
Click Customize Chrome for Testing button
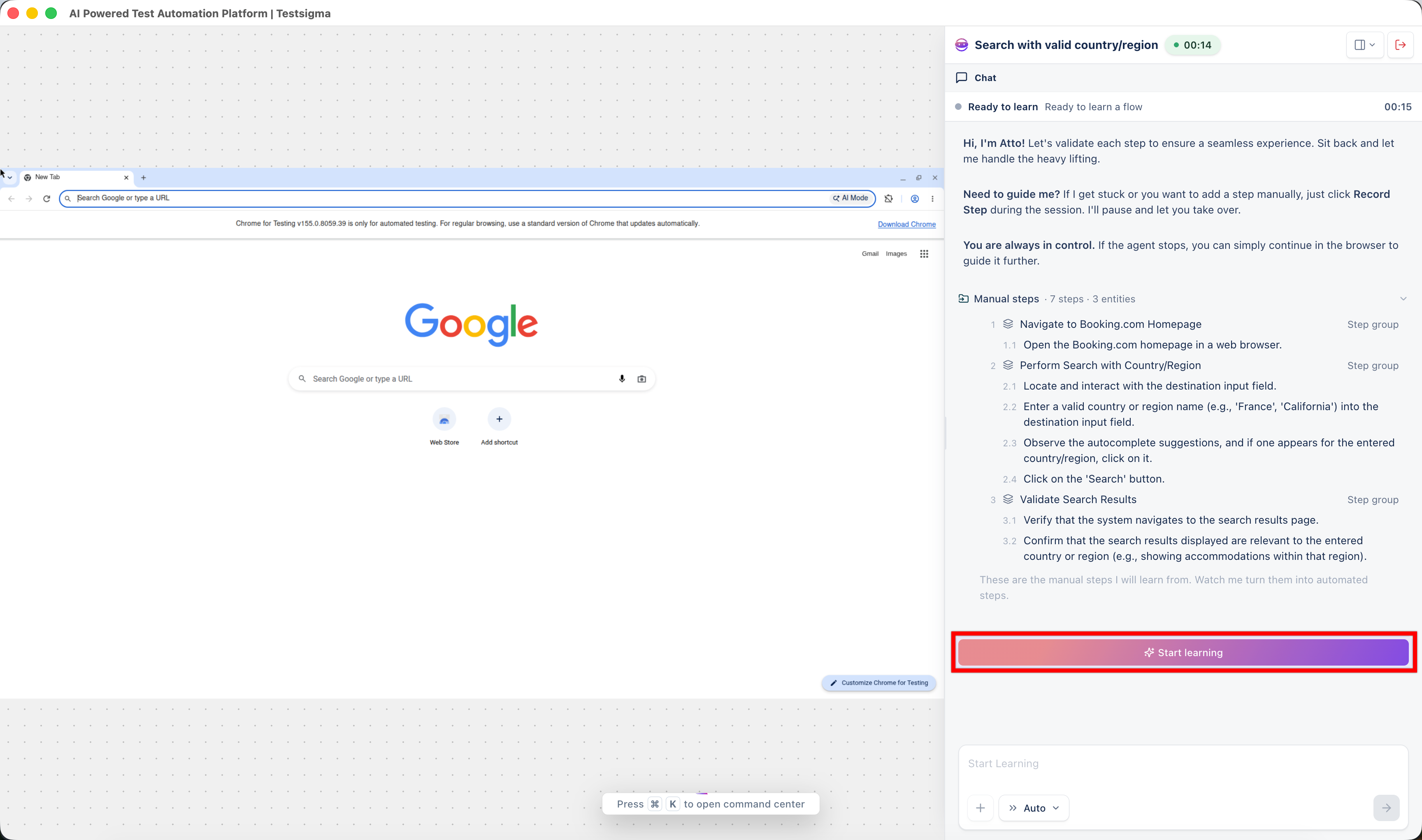click(878, 683)
